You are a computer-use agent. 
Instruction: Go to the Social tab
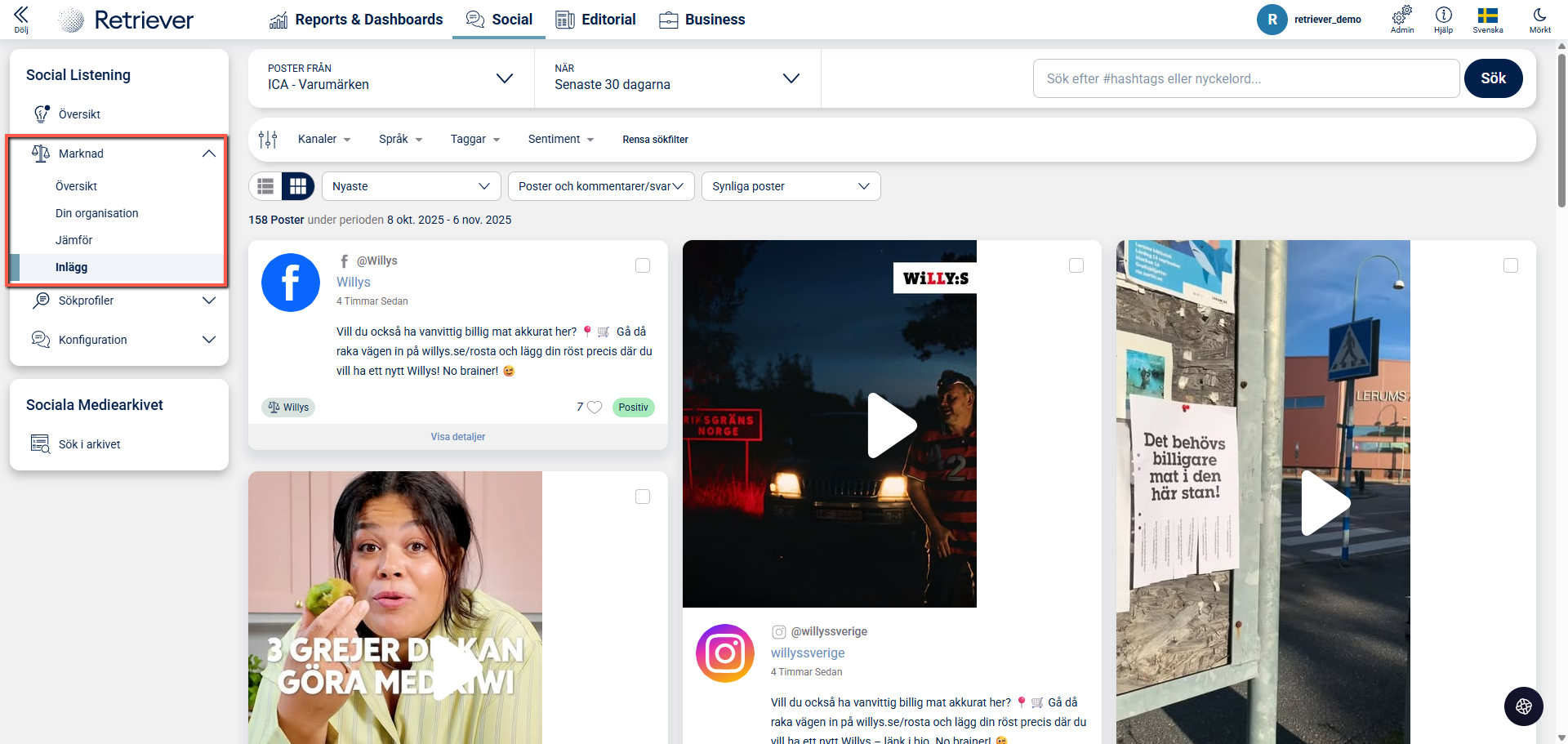(x=499, y=20)
